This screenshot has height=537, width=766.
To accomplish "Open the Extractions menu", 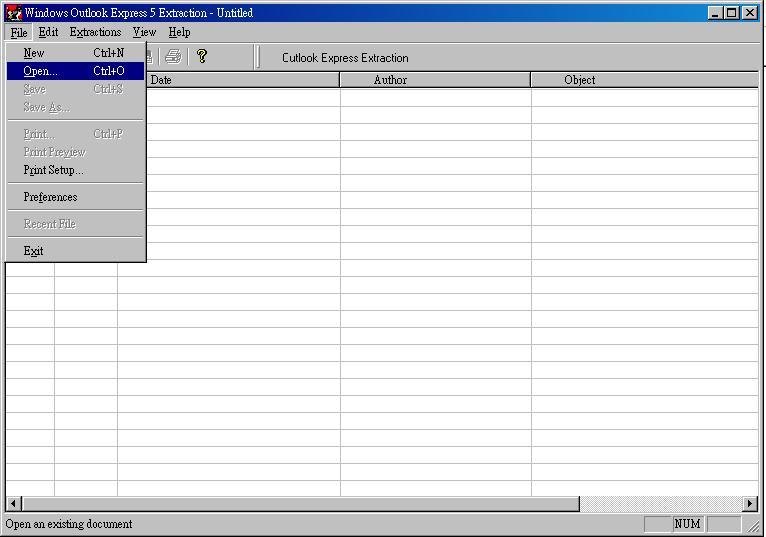I will pyautogui.click(x=95, y=32).
